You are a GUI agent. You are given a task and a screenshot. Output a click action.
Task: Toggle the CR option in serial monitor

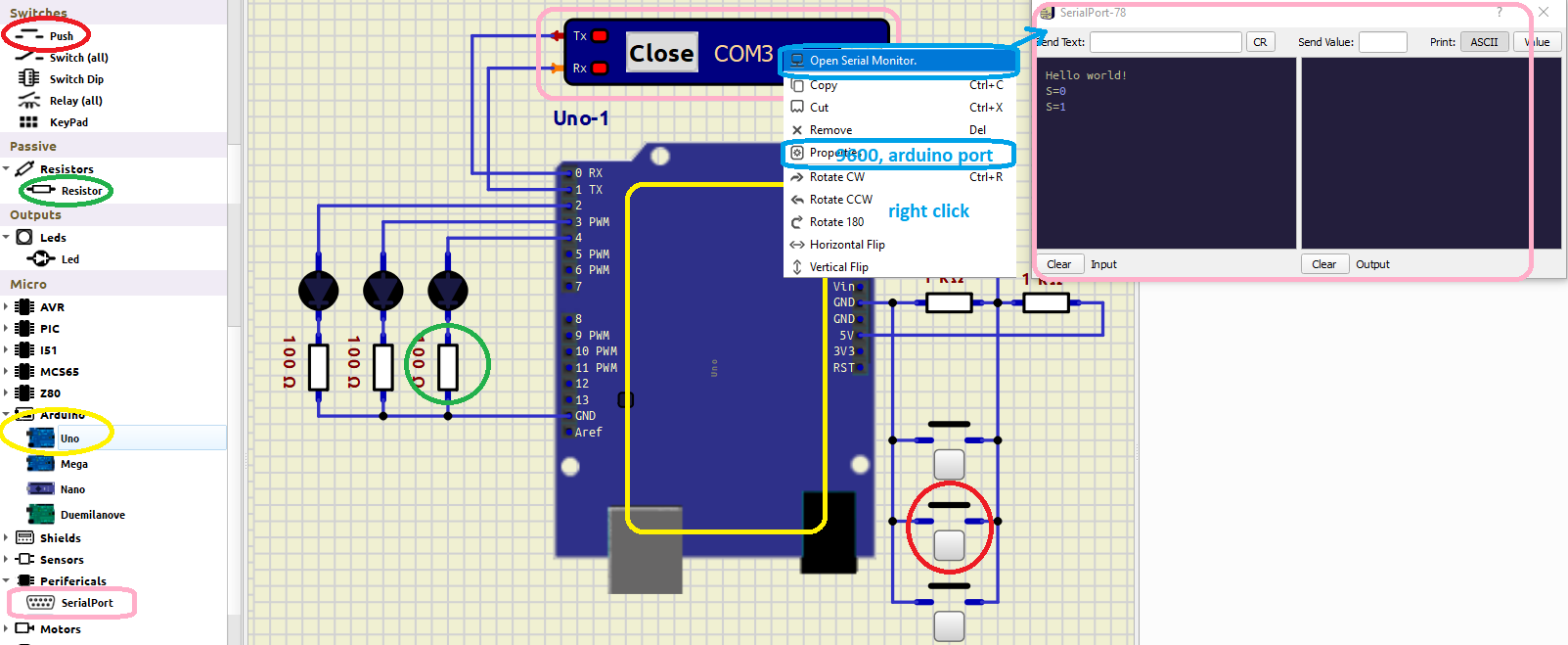(1260, 42)
